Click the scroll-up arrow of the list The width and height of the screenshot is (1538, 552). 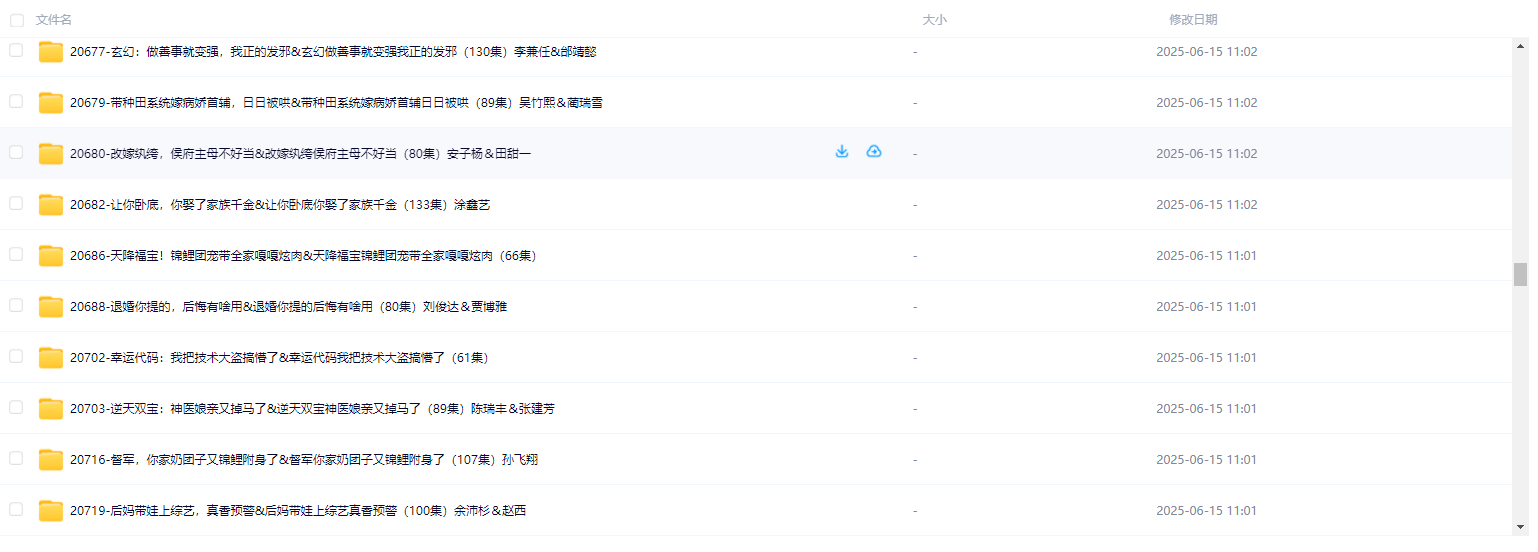(x=1520, y=46)
